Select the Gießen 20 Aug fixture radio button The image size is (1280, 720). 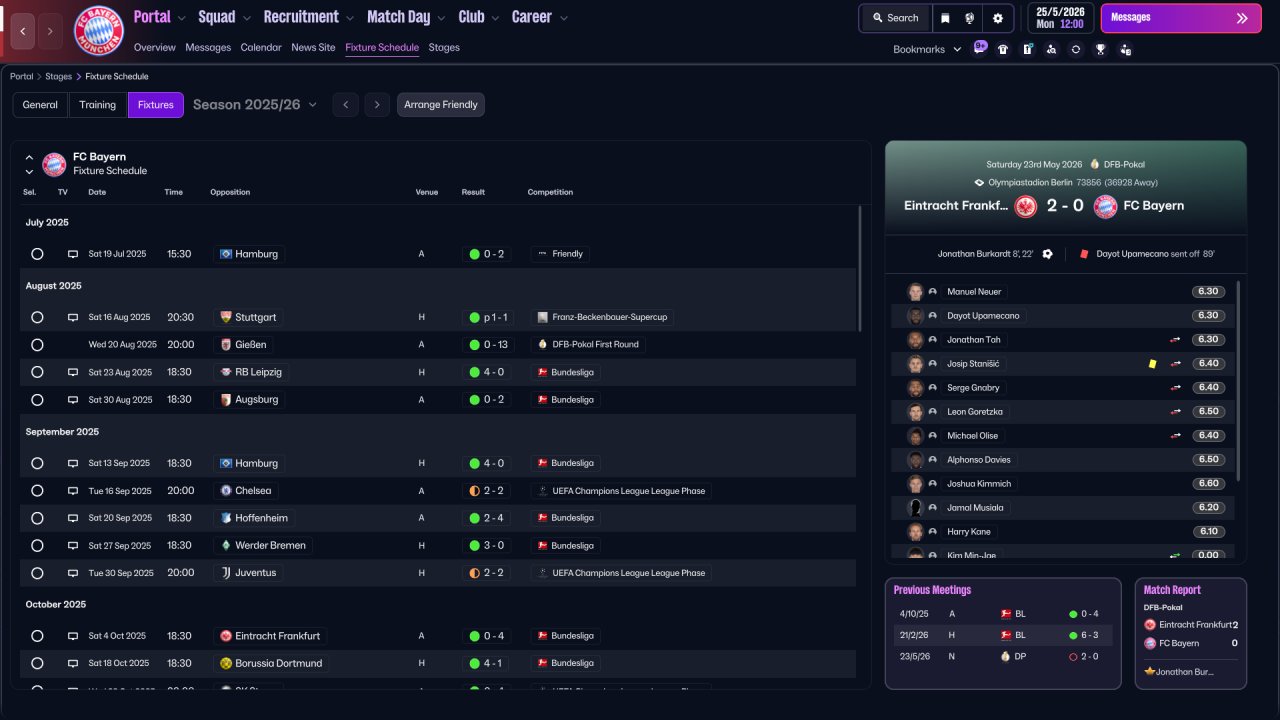(37, 345)
